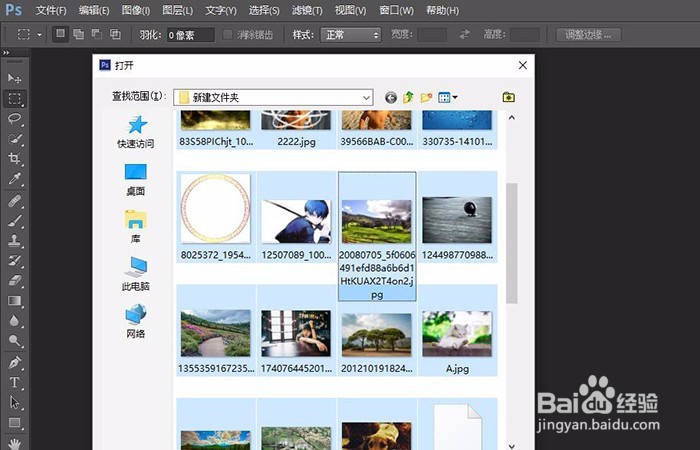Screen dimensions: 700x450
Task: Select the Pen tool
Action: click(x=15, y=362)
